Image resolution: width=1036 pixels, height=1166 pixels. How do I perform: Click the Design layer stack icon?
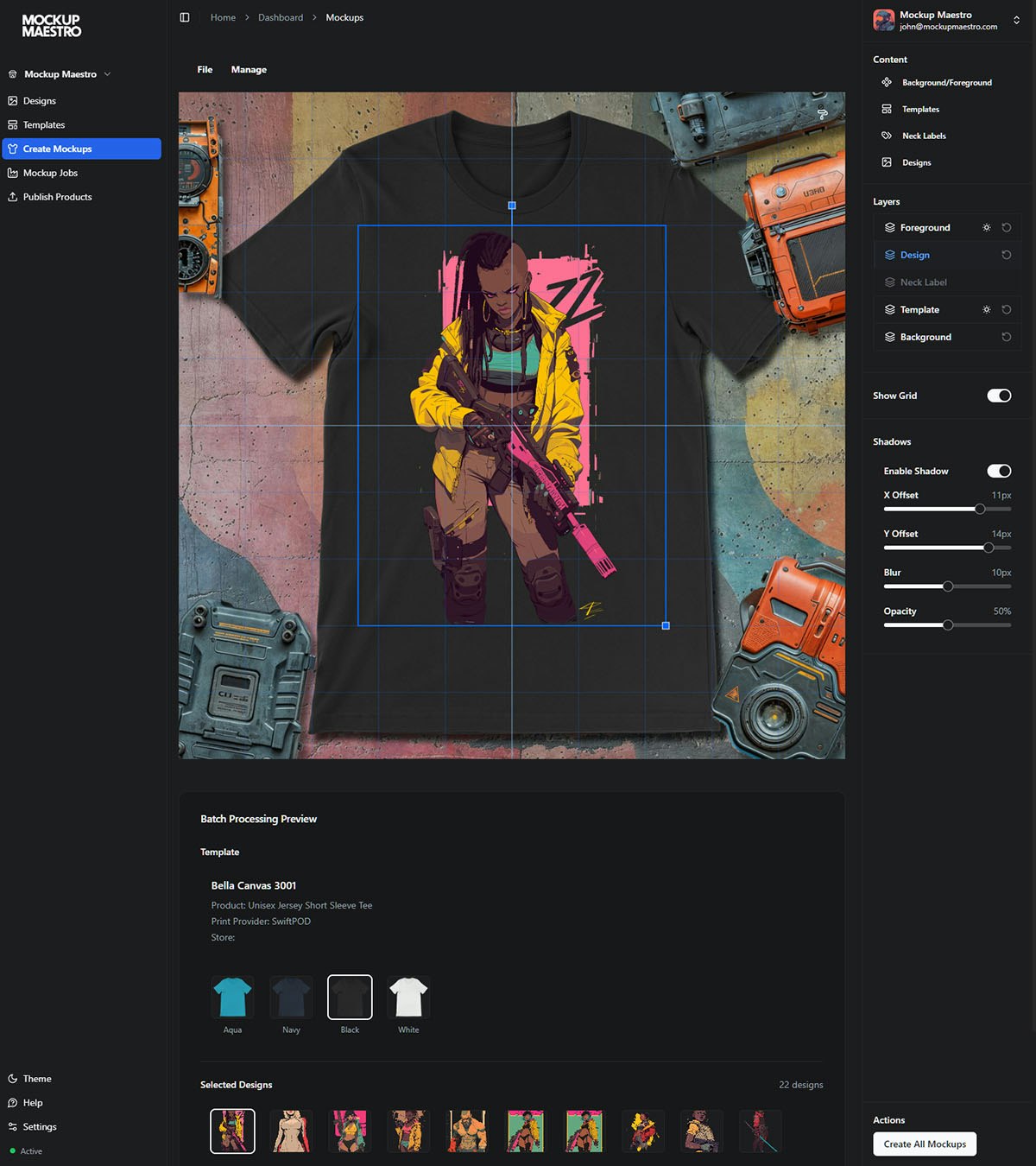point(890,255)
